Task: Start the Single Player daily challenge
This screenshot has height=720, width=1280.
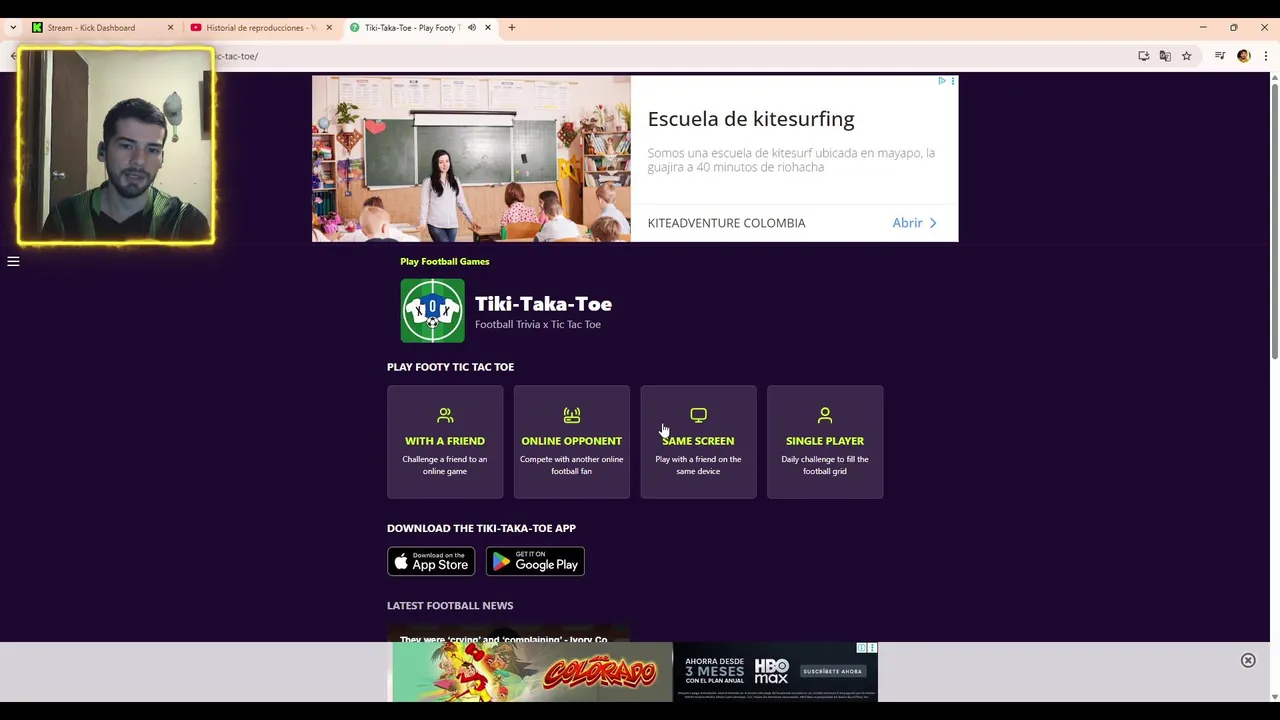Action: [x=825, y=442]
